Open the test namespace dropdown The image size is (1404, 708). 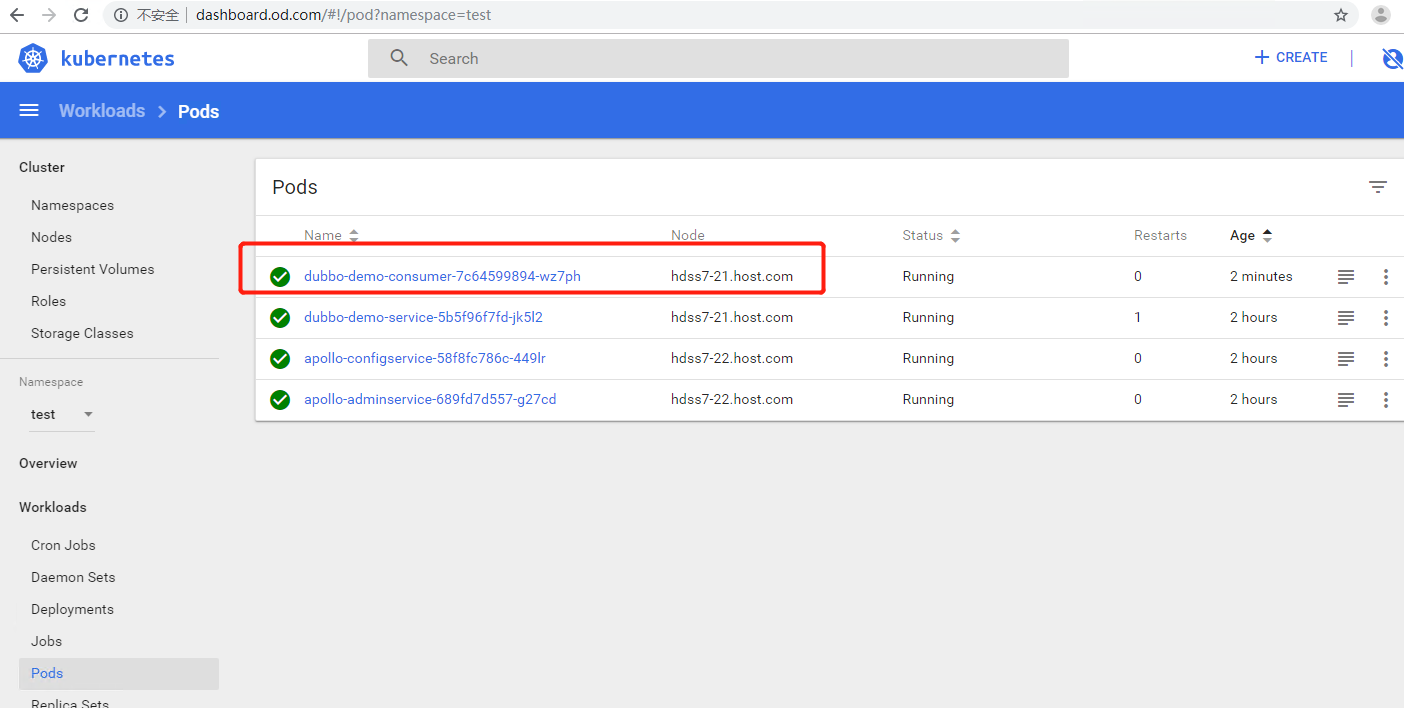pos(60,414)
